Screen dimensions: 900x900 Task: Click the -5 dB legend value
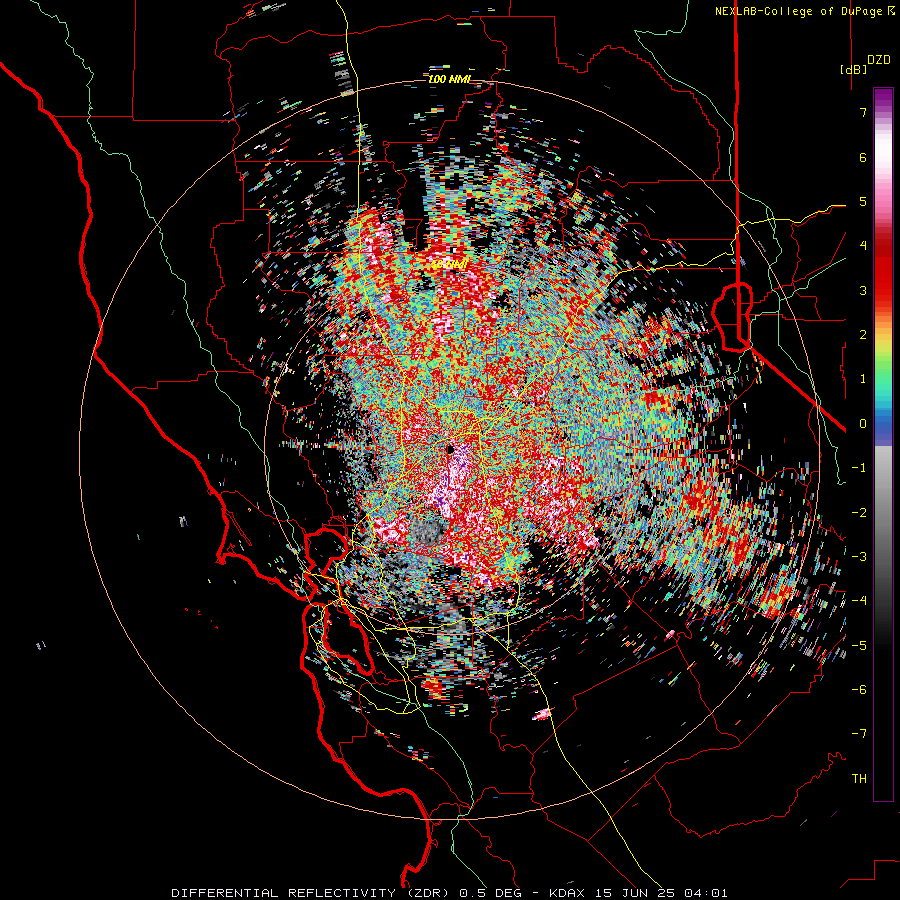click(x=859, y=646)
